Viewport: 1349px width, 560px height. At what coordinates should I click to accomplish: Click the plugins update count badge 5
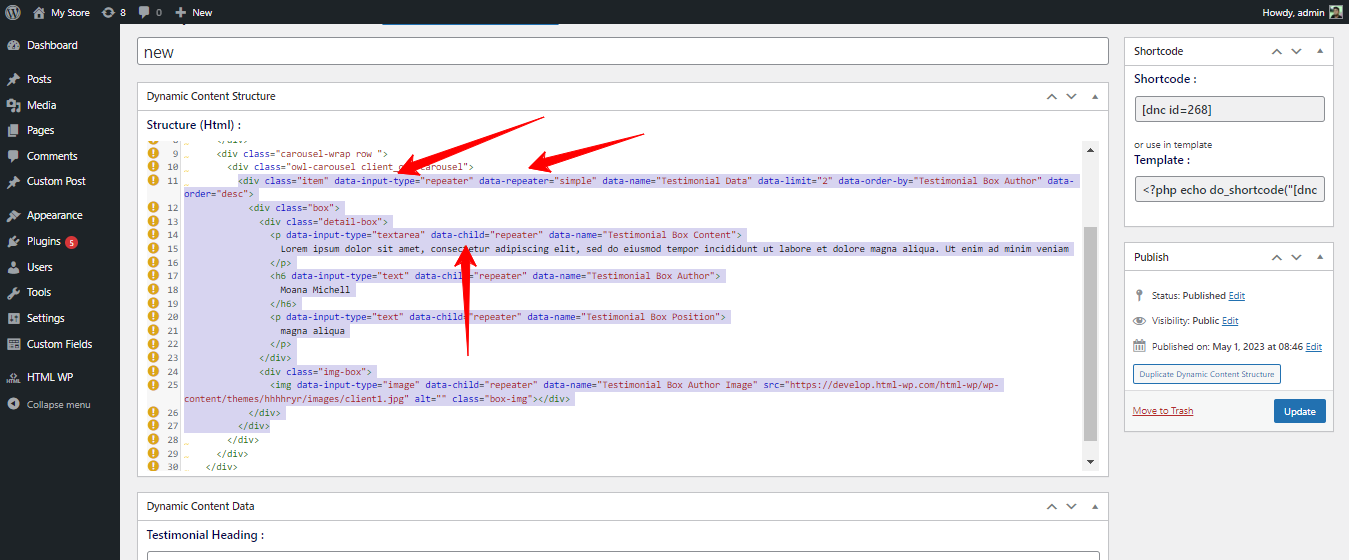pyautogui.click(x=72, y=242)
